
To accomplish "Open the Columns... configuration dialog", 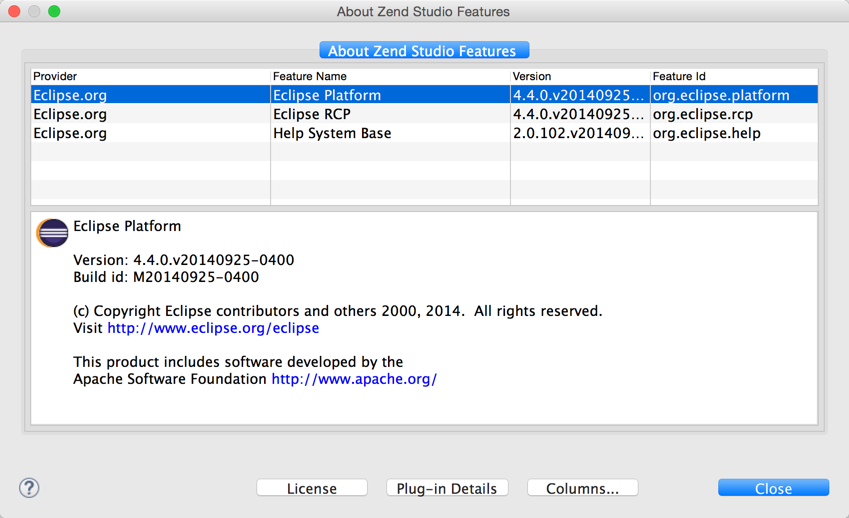I will (583, 488).
